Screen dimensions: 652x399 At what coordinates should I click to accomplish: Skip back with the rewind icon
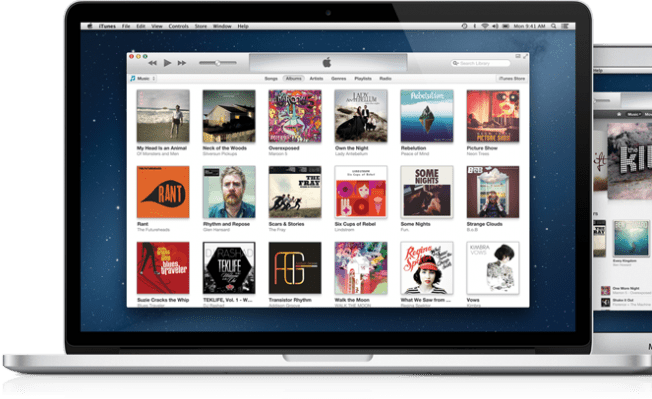153,63
